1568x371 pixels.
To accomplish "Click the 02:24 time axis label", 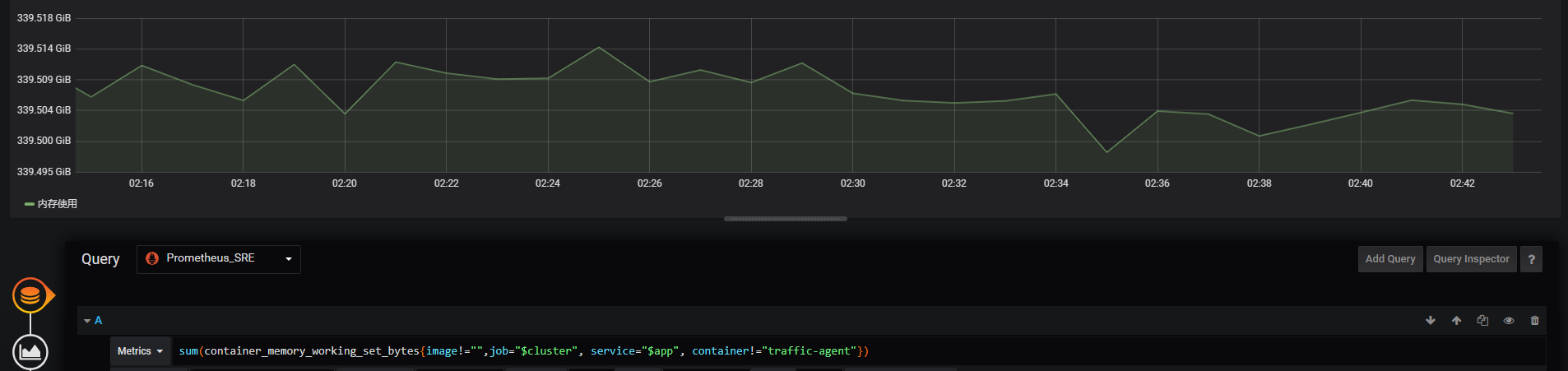I will point(548,183).
